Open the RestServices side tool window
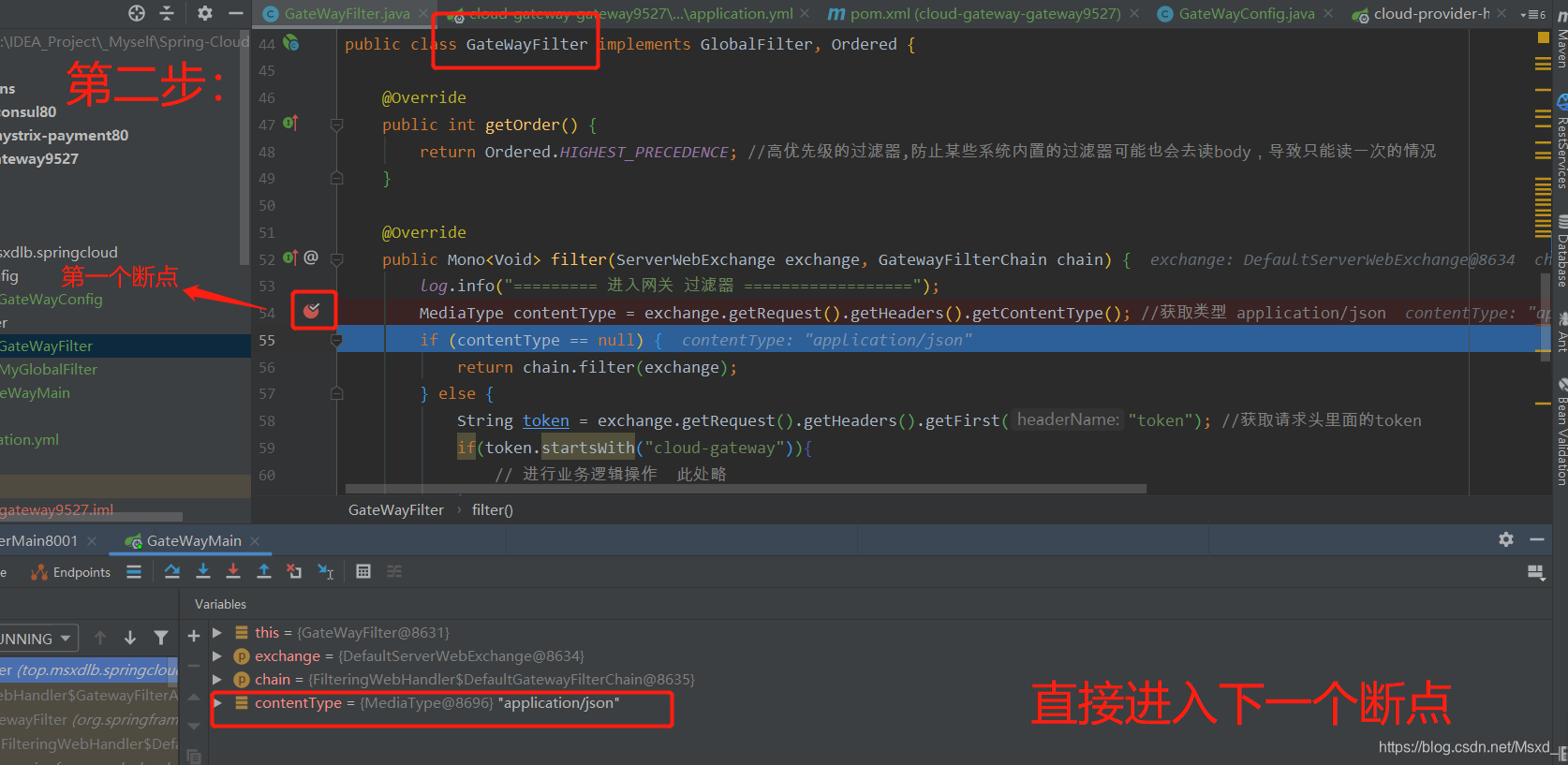 point(1561,142)
